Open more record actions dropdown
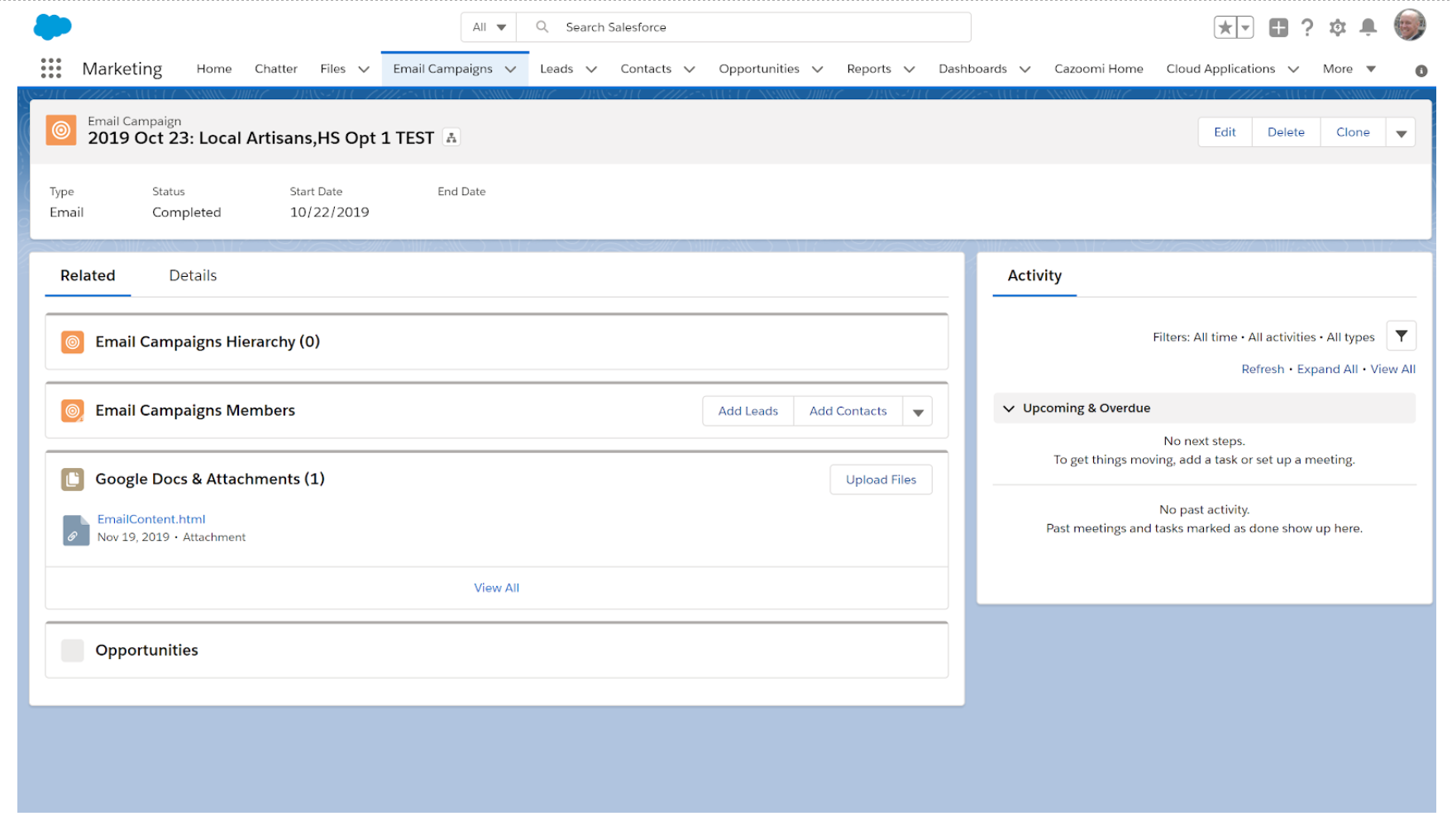The width and height of the screenshot is (1452, 840). point(1401,132)
